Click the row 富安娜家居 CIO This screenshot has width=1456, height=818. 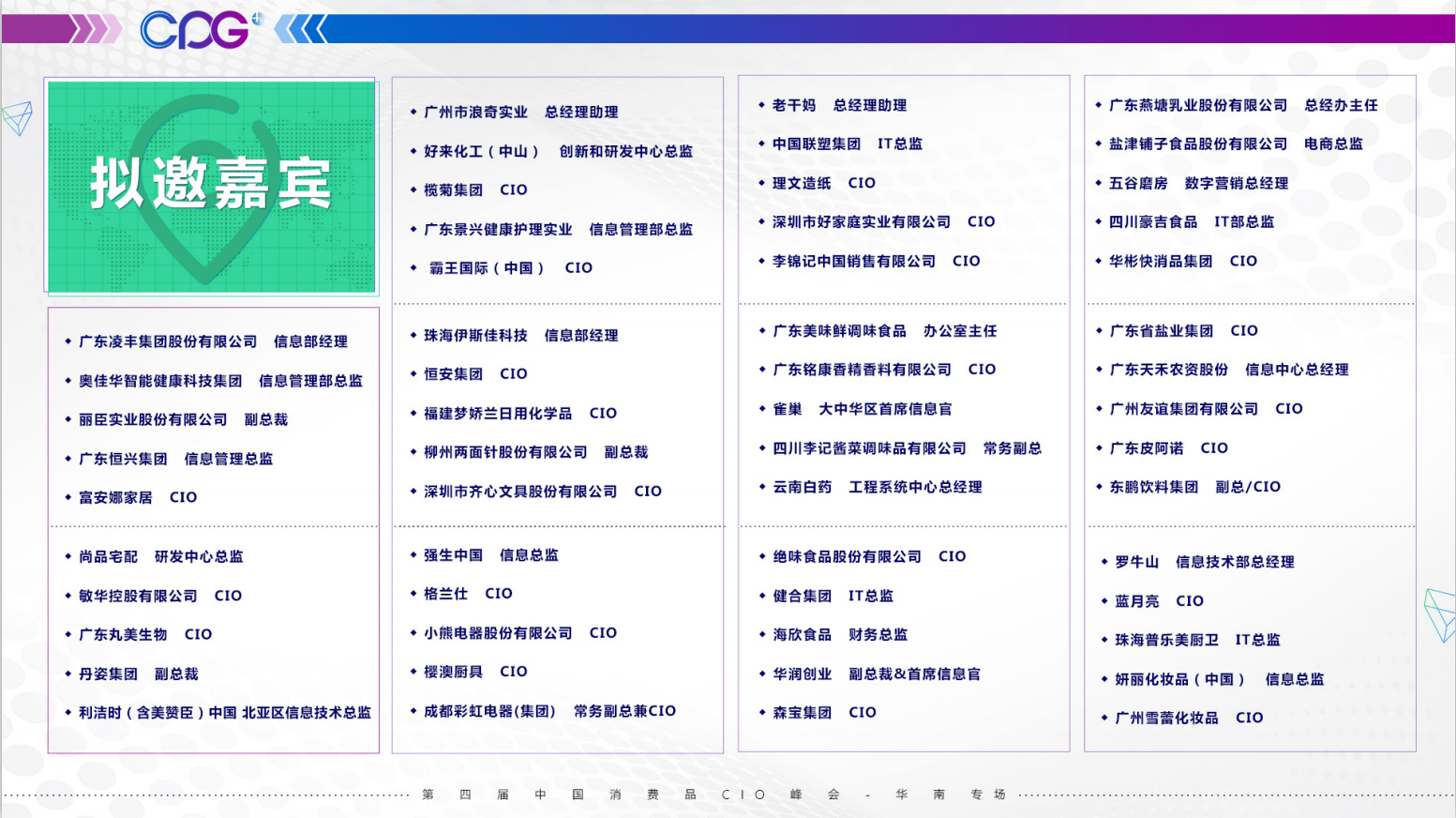tap(130, 497)
